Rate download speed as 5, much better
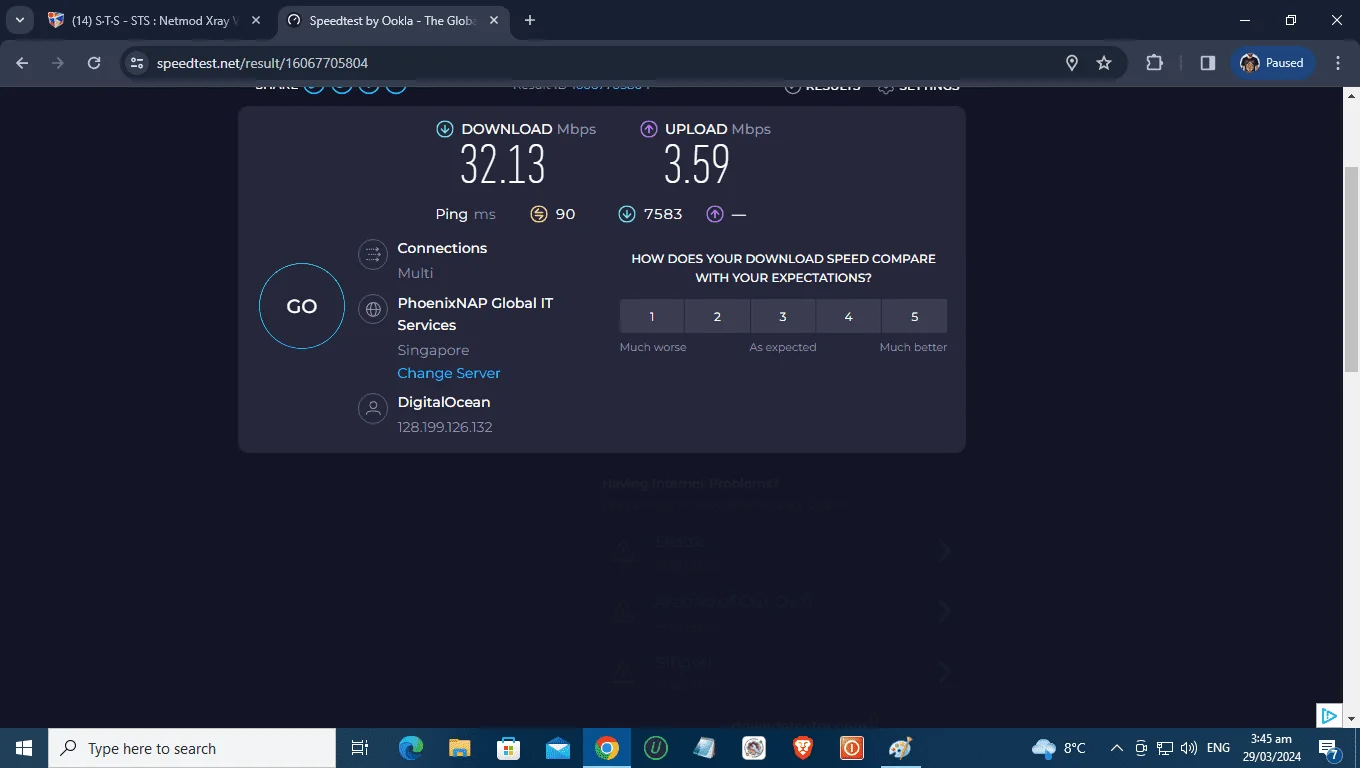The image size is (1360, 768). pos(914,316)
